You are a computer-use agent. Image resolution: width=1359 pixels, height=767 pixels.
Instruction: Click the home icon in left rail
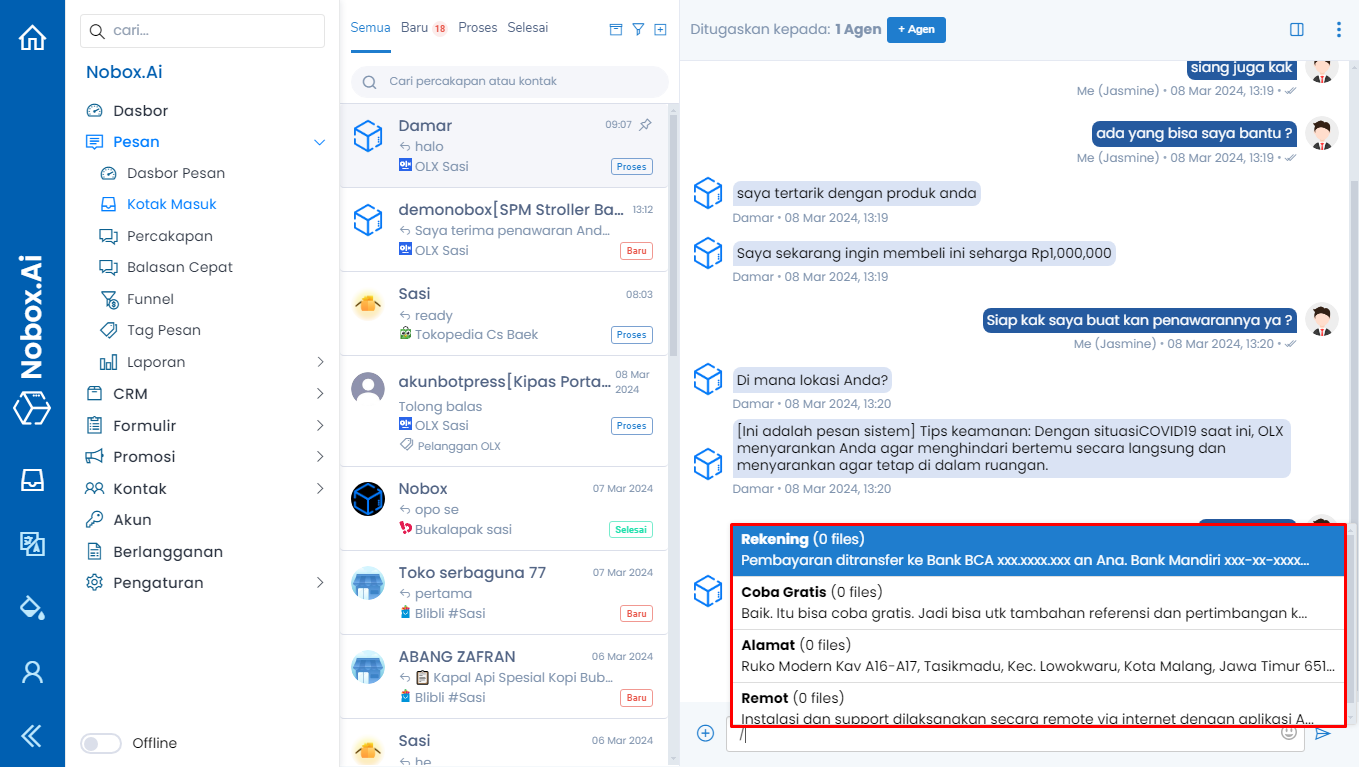[x=32, y=38]
